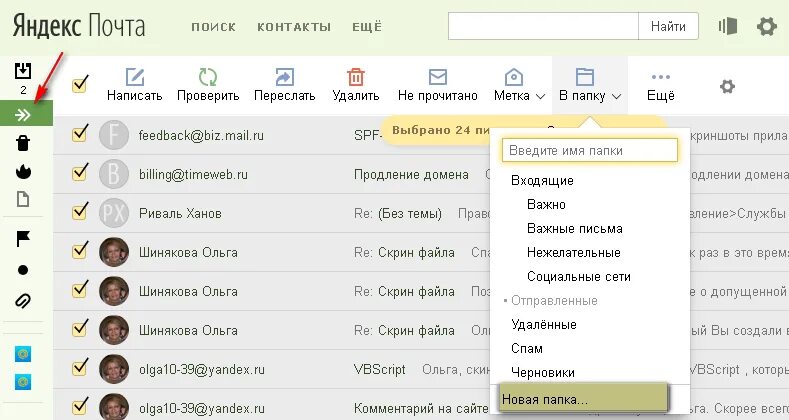Focus the Введите имя папки input field

click(x=590, y=150)
